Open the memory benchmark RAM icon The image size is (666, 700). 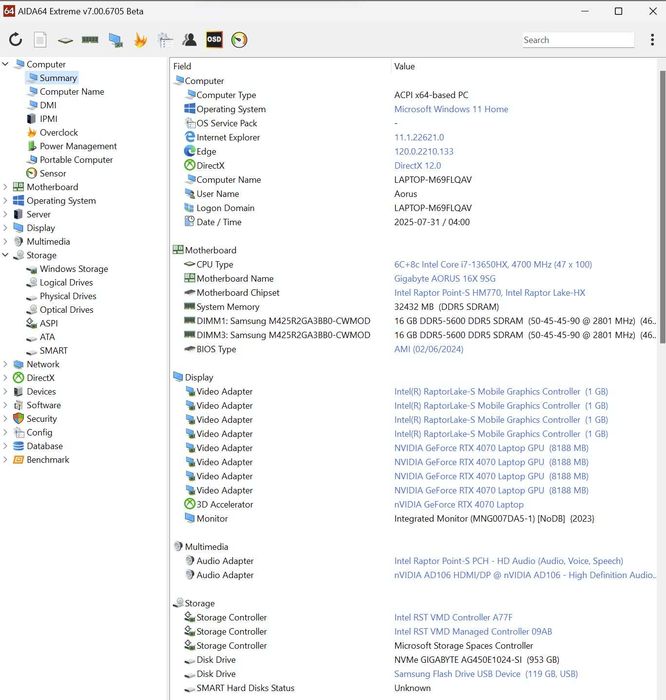pos(90,40)
